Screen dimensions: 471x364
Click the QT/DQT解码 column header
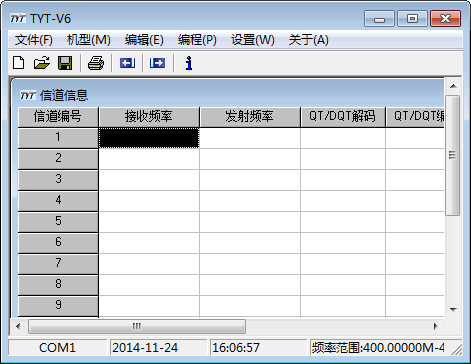pos(343,117)
